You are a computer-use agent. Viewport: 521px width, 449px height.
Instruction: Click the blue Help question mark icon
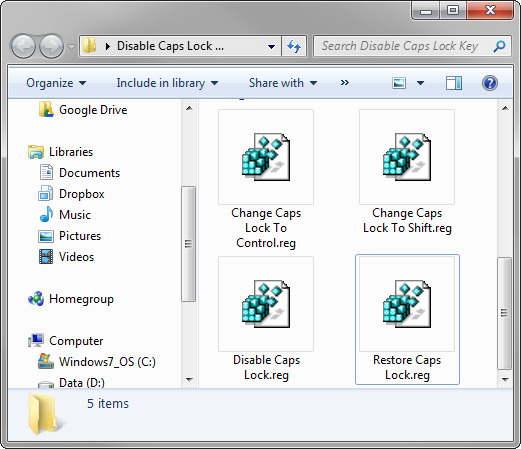coord(490,83)
